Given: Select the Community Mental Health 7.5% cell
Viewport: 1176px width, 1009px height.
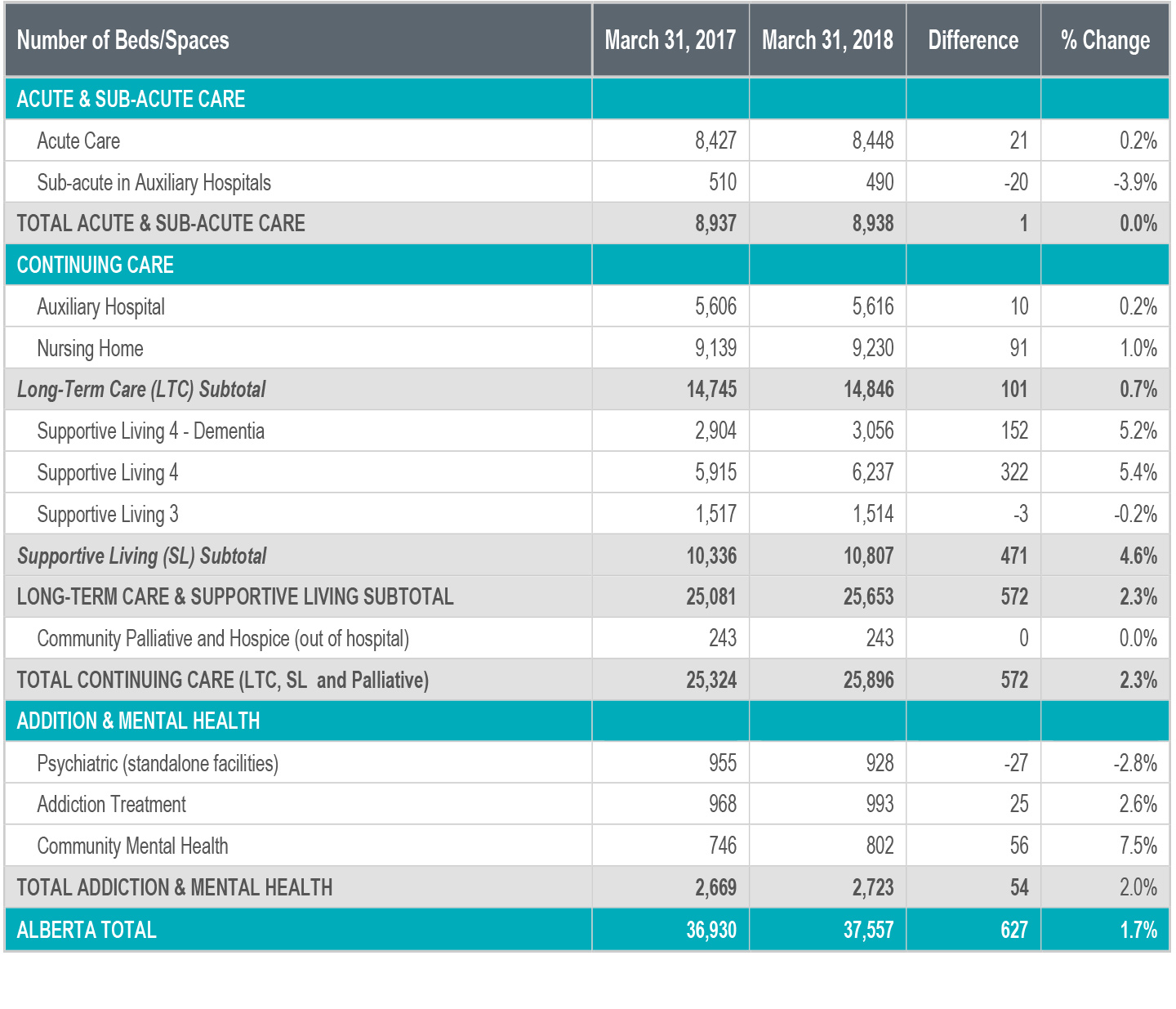Looking at the screenshot, I should click(x=1138, y=846).
